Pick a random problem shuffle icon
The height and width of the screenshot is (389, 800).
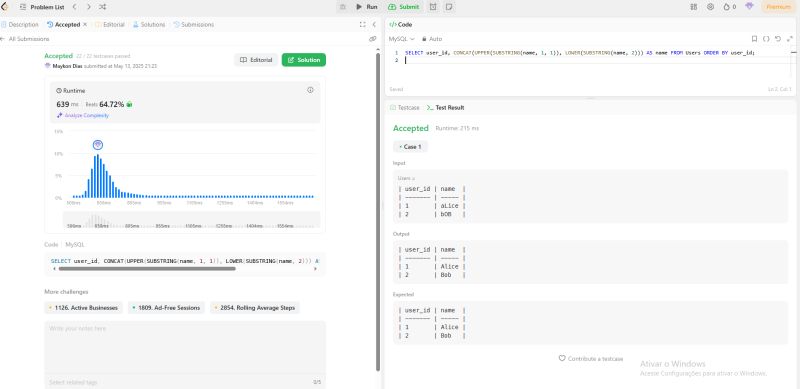[x=103, y=7]
